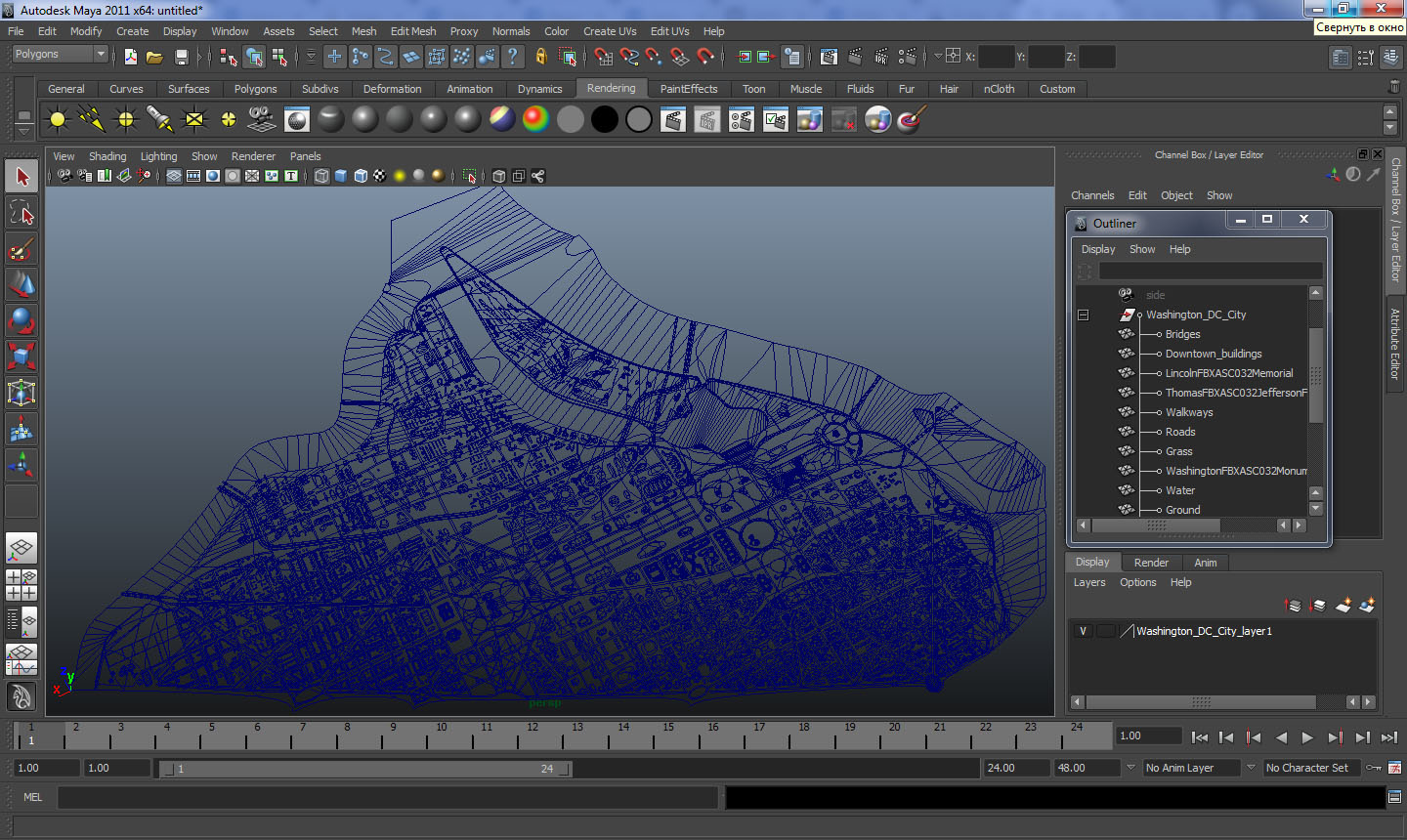Select Downtown_buildings in the Outliner

[x=1213, y=354]
